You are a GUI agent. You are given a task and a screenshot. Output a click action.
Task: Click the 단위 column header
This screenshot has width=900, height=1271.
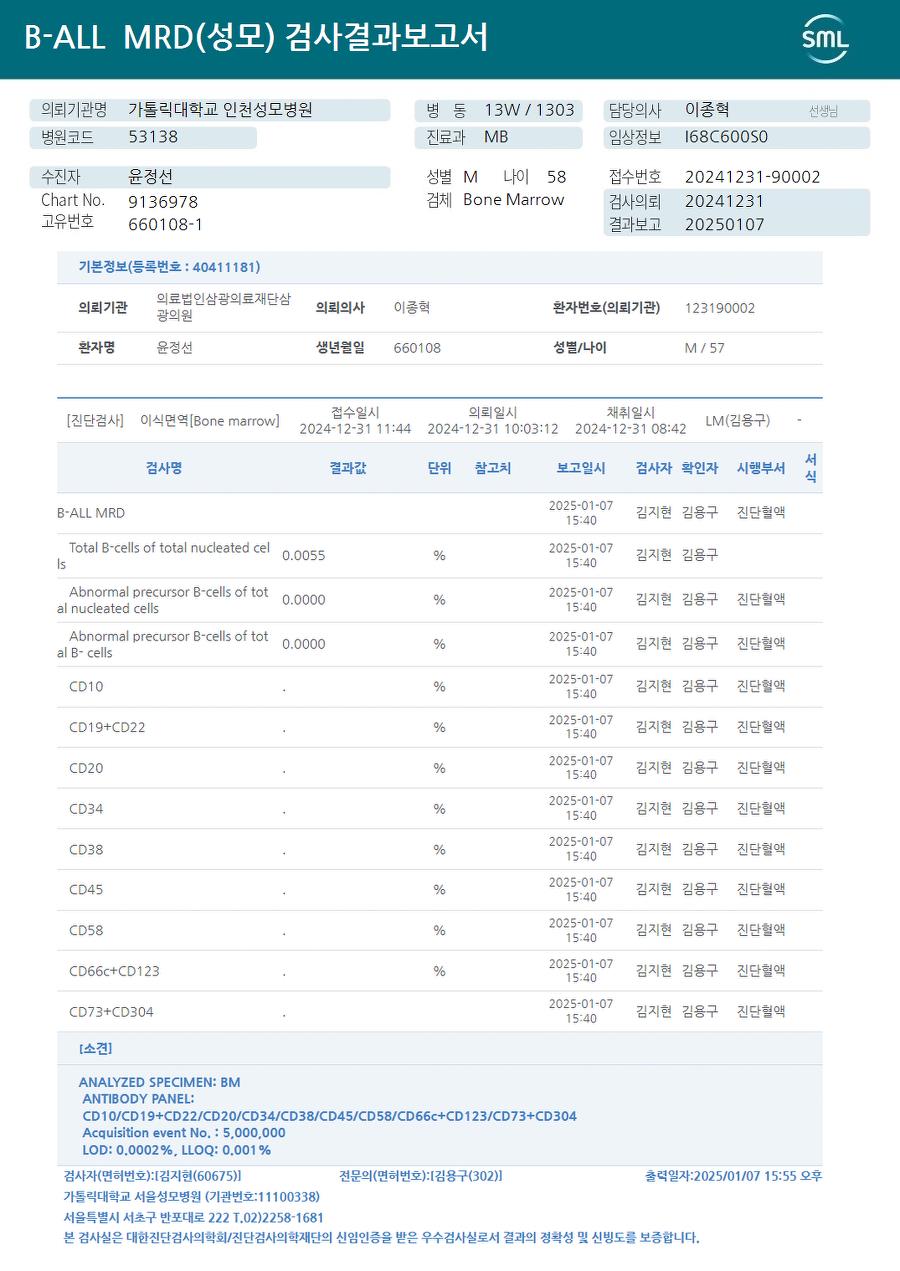click(439, 468)
